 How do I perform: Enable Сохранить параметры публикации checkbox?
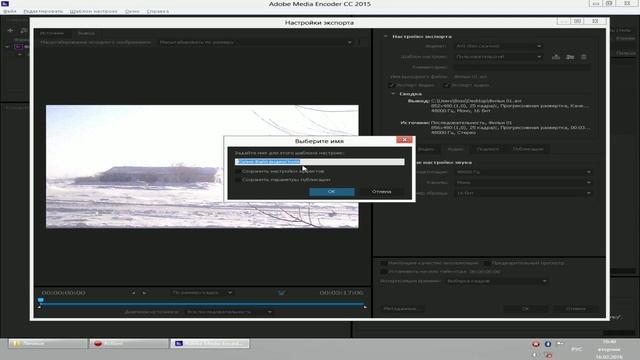point(238,180)
